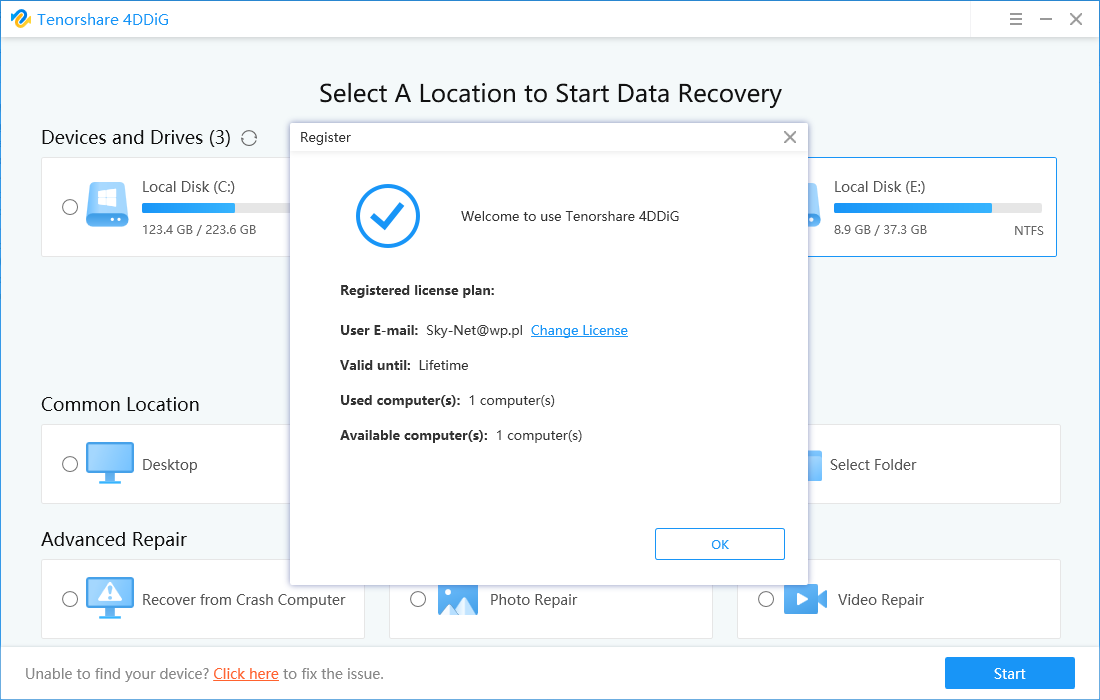Image resolution: width=1100 pixels, height=700 pixels.
Task: Click Local Disk (C:) usage bar
Action: (216, 208)
